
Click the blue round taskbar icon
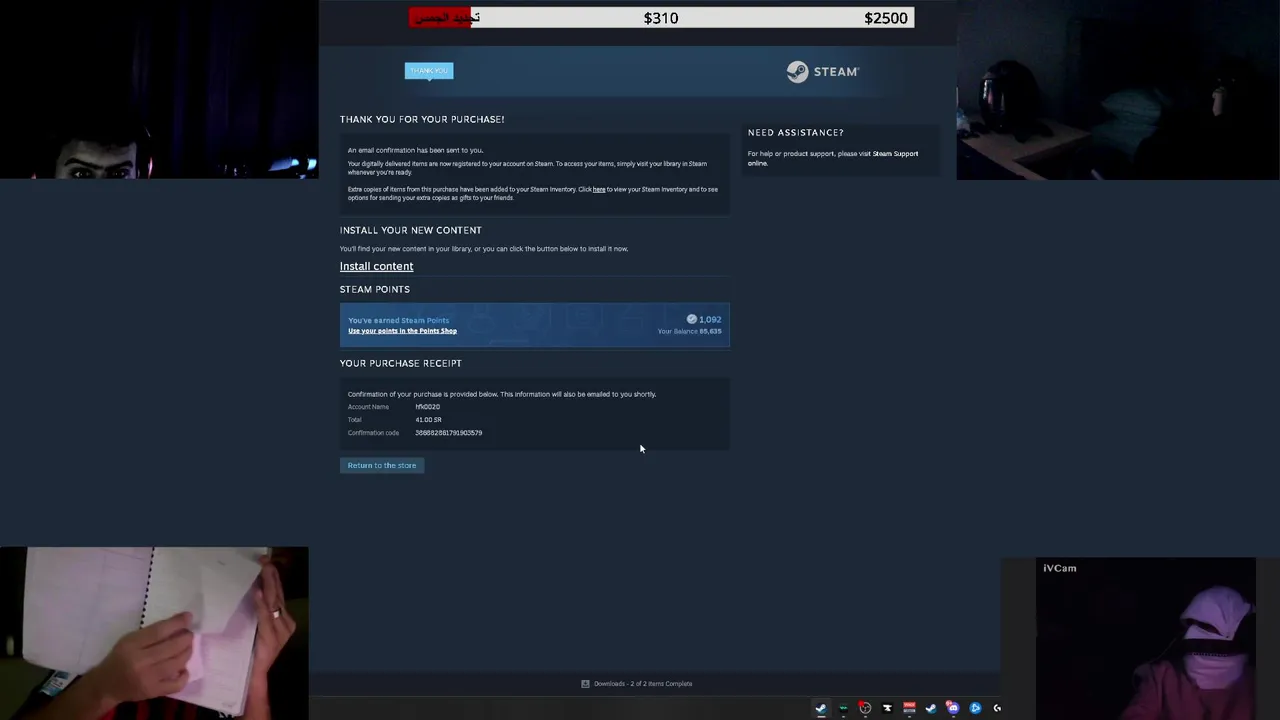(975, 708)
